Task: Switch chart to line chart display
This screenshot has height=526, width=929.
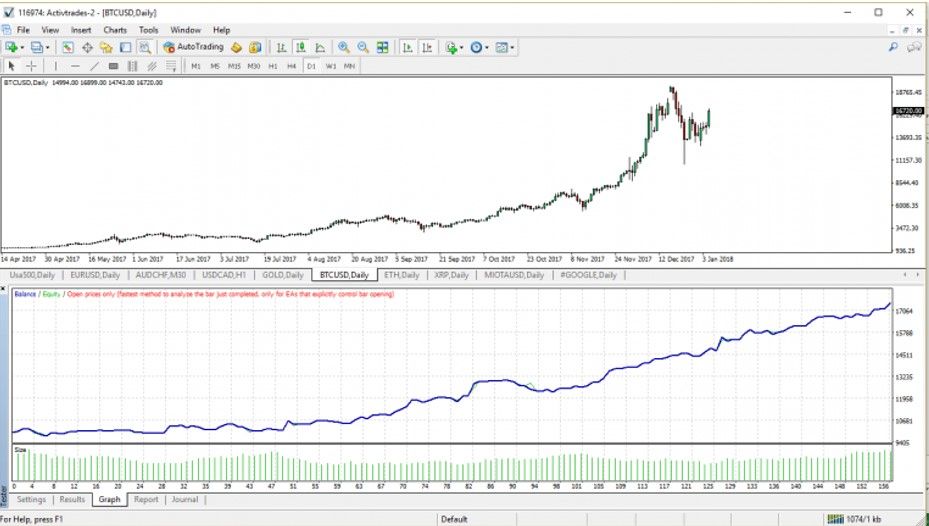Action: [319, 47]
